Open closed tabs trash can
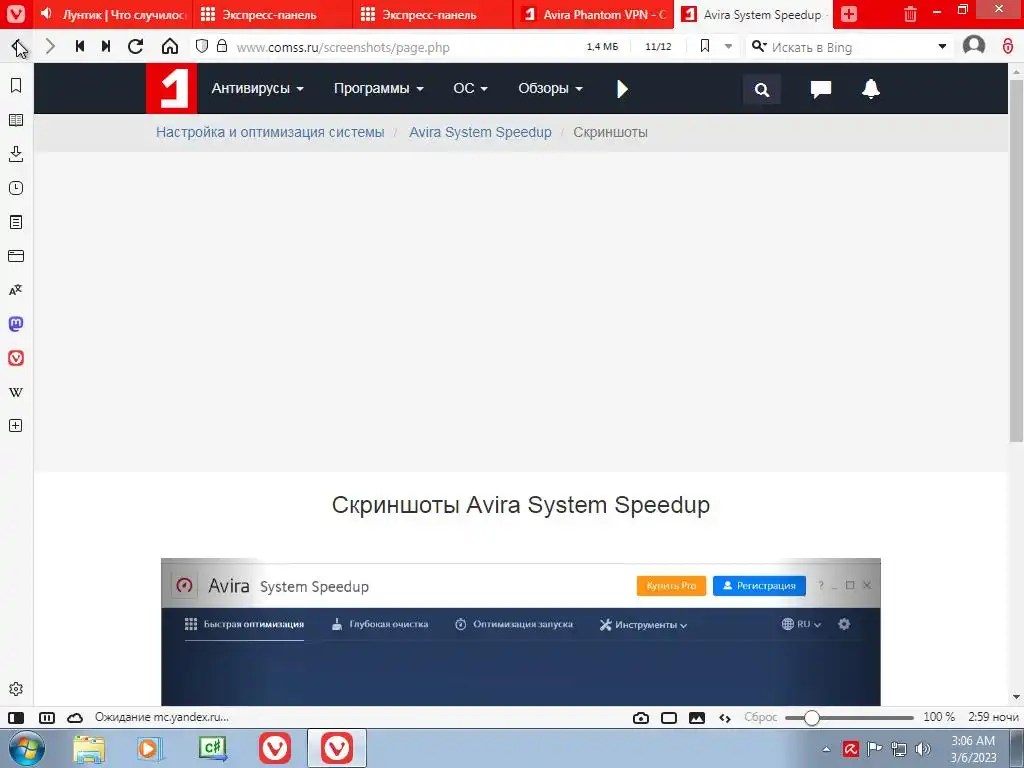 click(x=910, y=14)
